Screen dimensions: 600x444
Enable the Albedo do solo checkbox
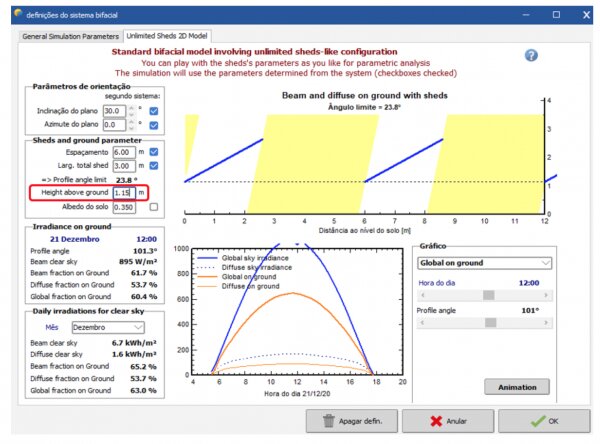(x=153, y=207)
